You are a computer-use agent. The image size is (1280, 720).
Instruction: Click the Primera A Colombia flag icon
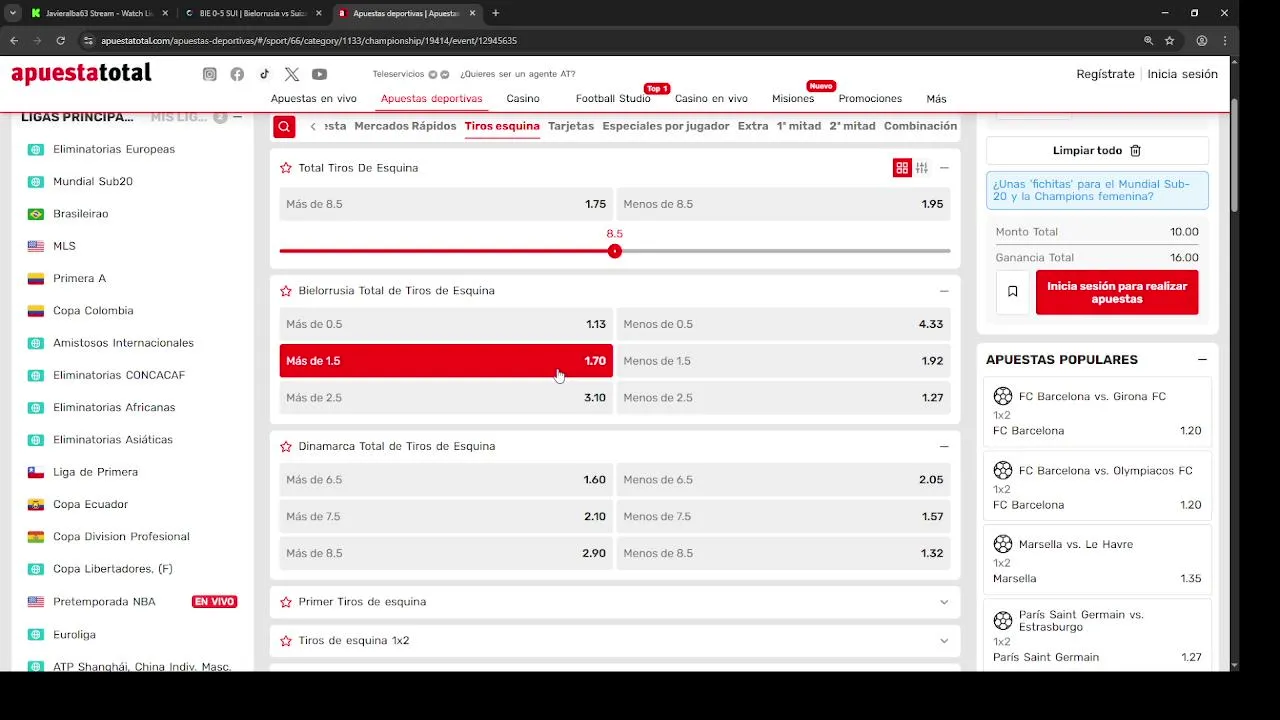(x=36, y=278)
